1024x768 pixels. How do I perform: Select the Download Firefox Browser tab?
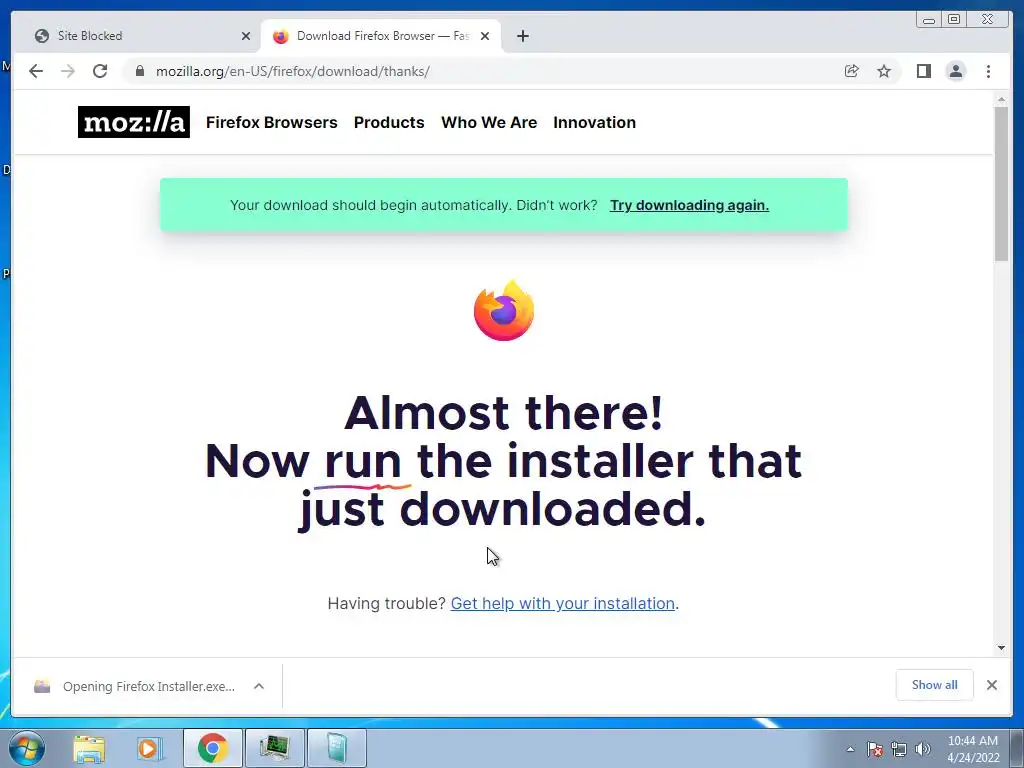click(381, 36)
